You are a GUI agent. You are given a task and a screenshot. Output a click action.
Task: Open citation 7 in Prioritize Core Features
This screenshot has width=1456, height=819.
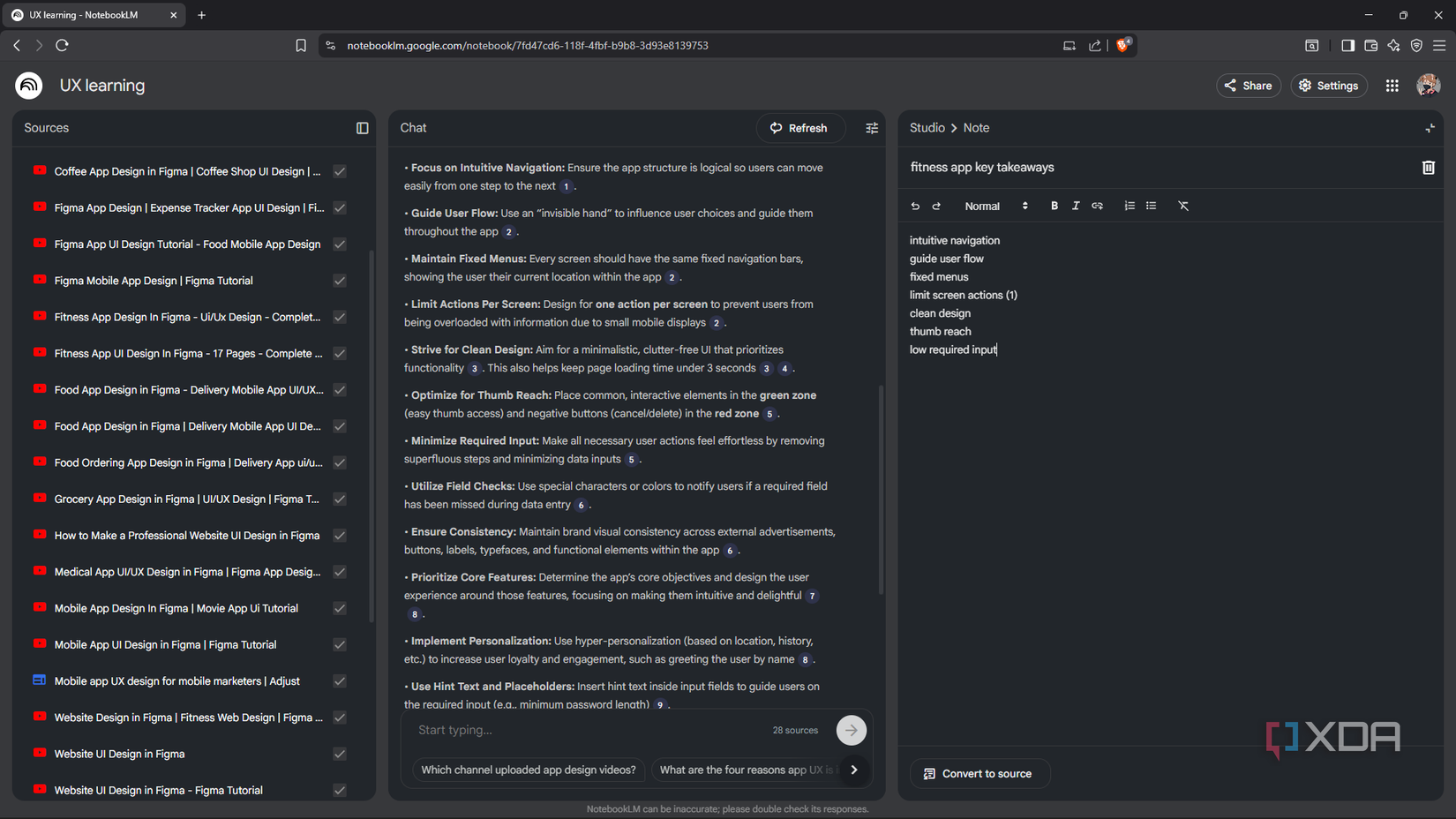point(812,596)
